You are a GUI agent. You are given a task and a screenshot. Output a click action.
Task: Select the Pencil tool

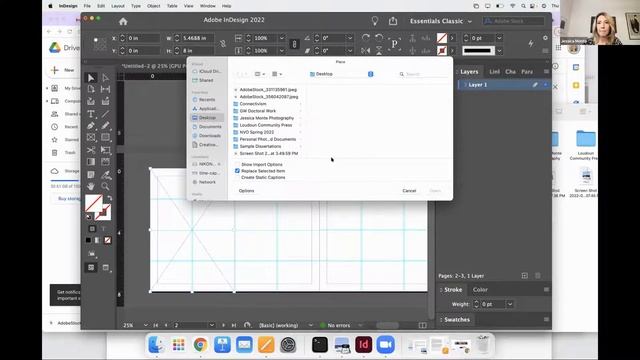click(x=105, y=126)
